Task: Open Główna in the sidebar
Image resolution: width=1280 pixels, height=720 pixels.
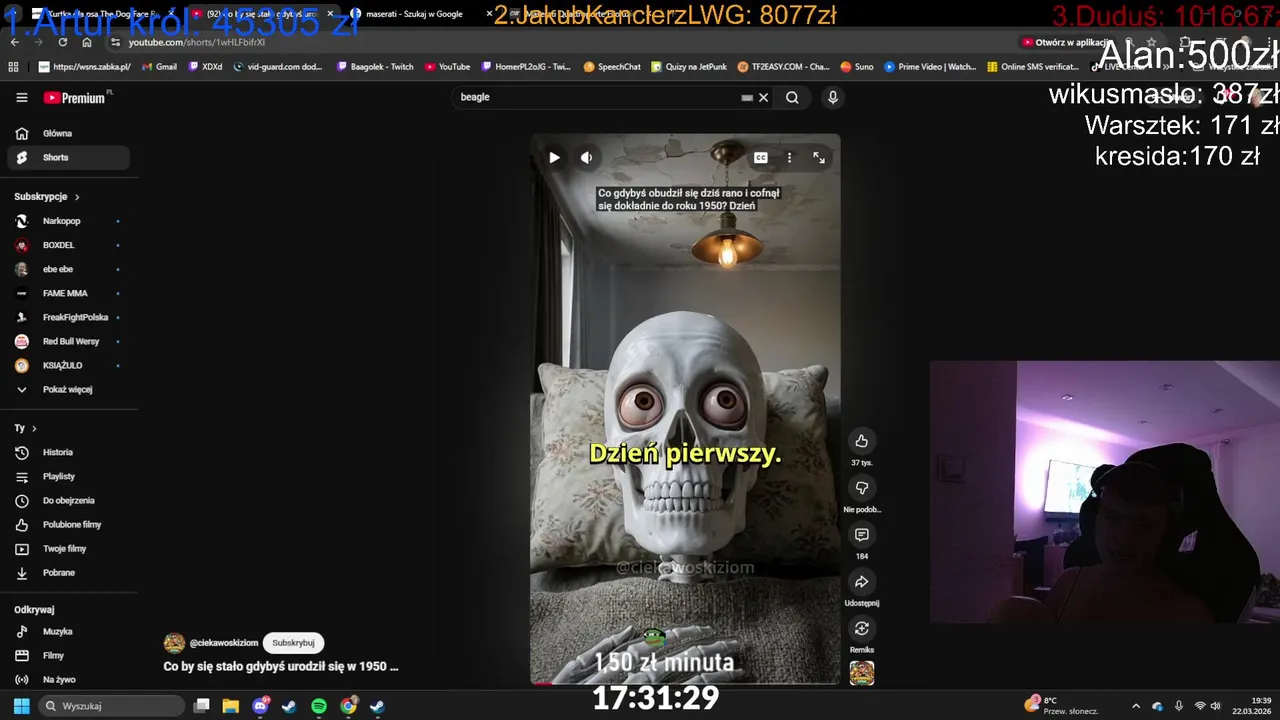Action: point(68,133)
